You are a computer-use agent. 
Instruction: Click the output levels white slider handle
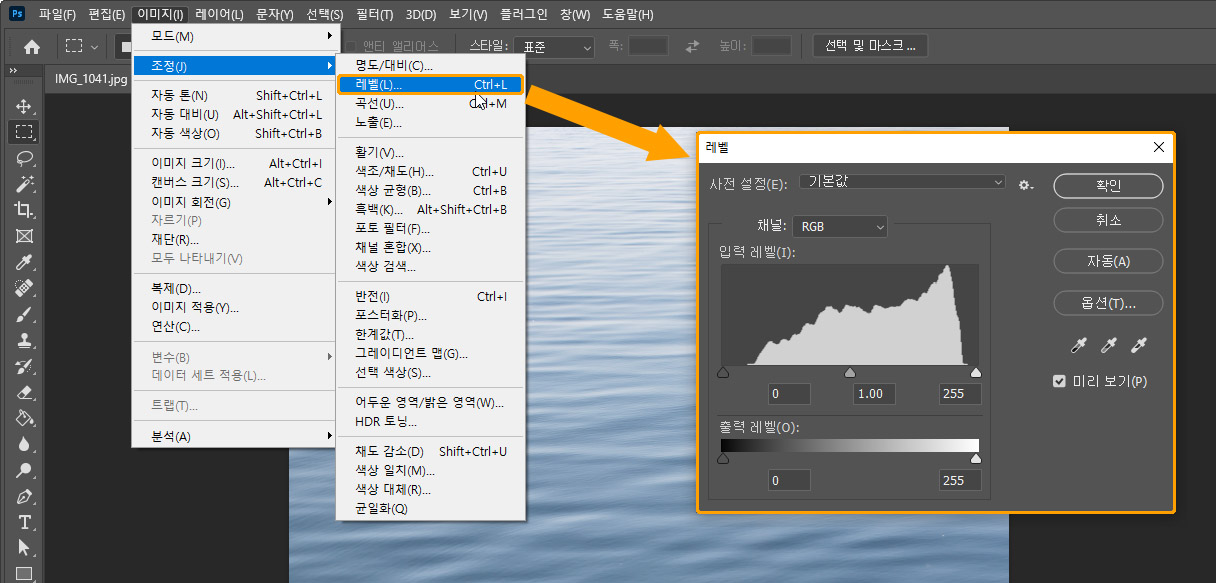click(976, 458)
